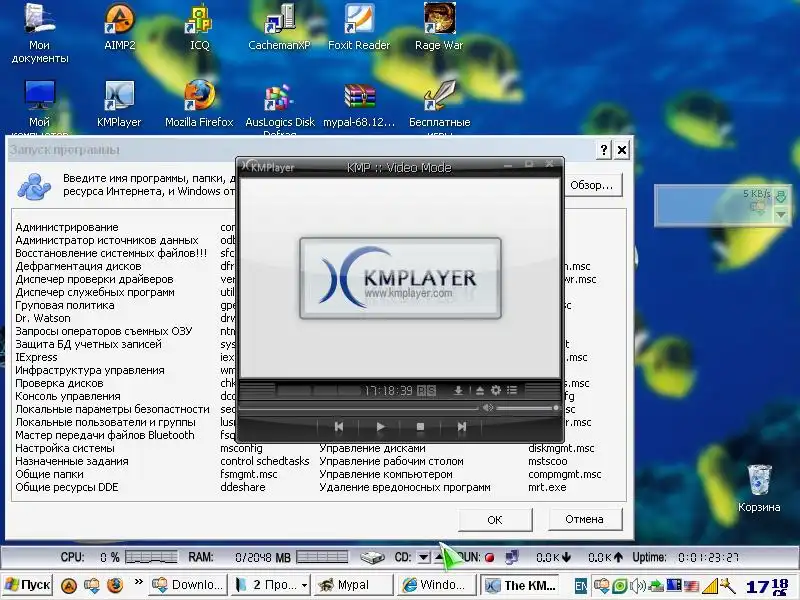800x600 pixels.
Task: Click the KMPlayer logo splash in video area
Action: coord(401,278)
